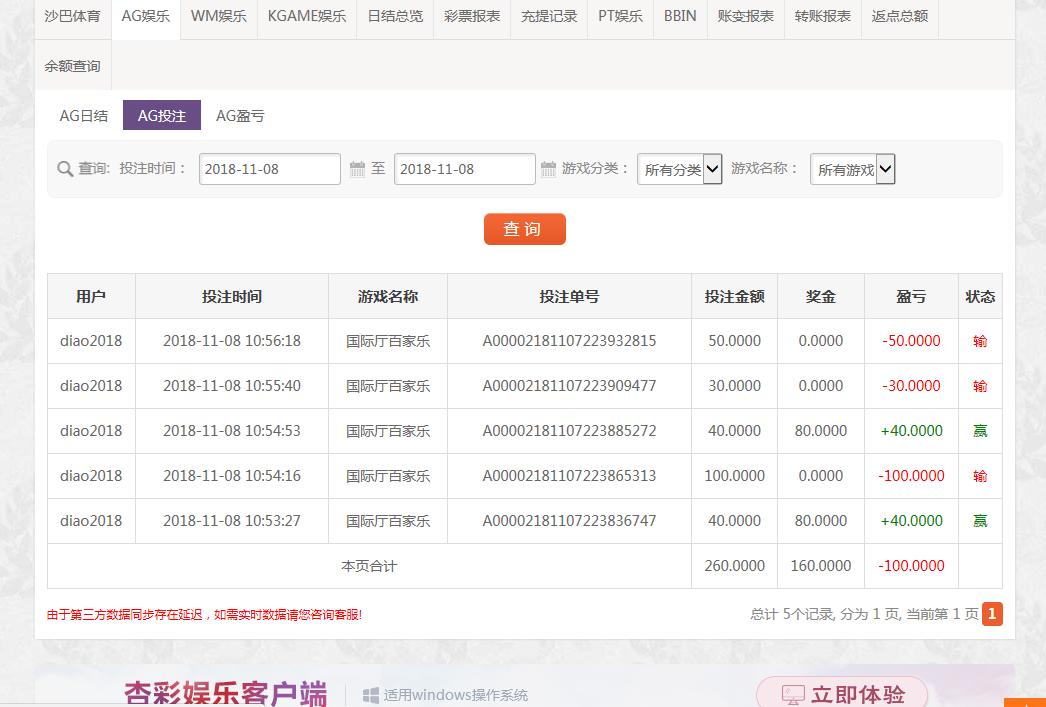Screen dimensions: 1046x707
Task: Expand the 所有游戏 game name dropdown
Action: click(853, 169)
